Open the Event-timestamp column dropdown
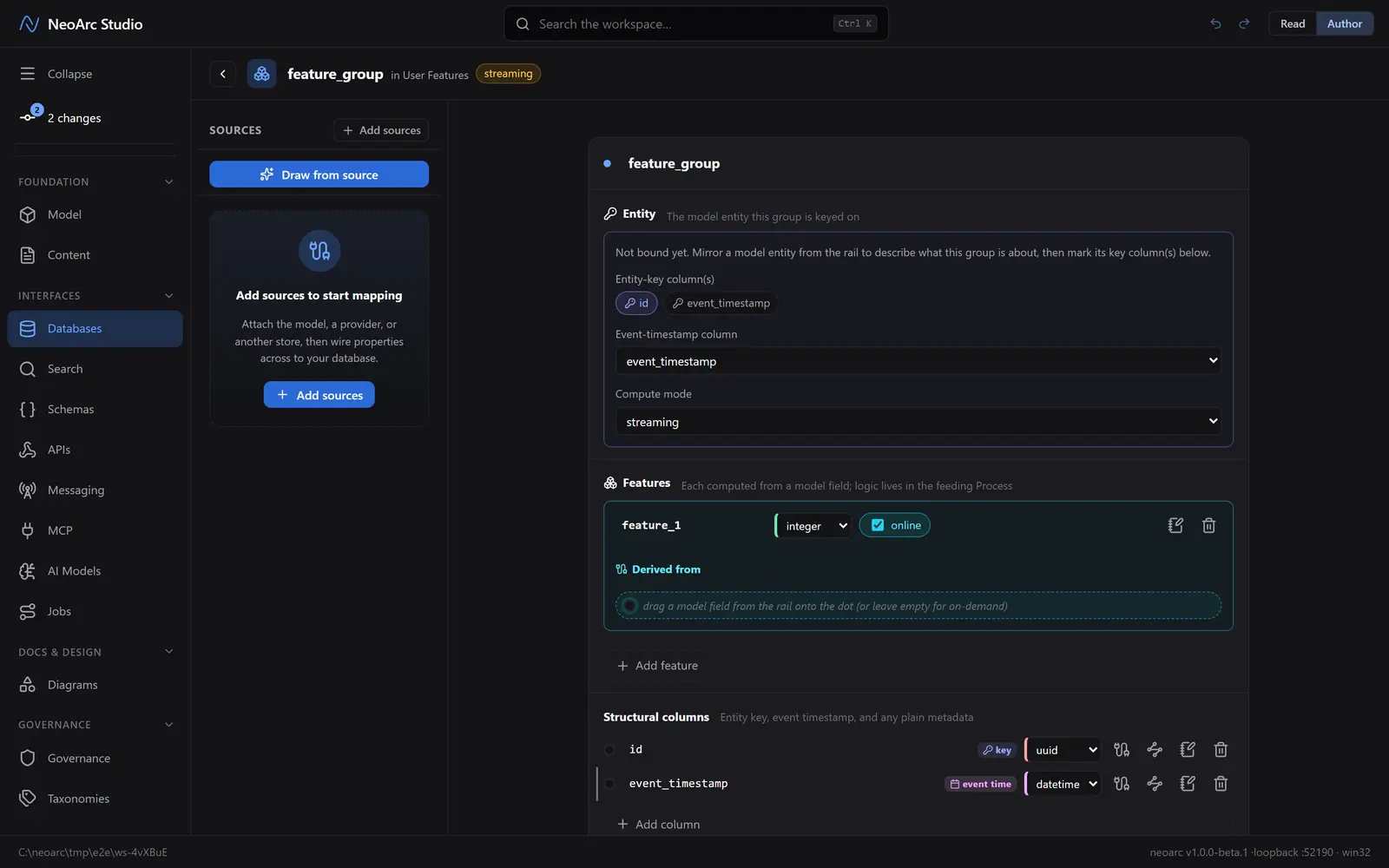Viewport: 1389px width, 868px height. (x=918, y=361)
